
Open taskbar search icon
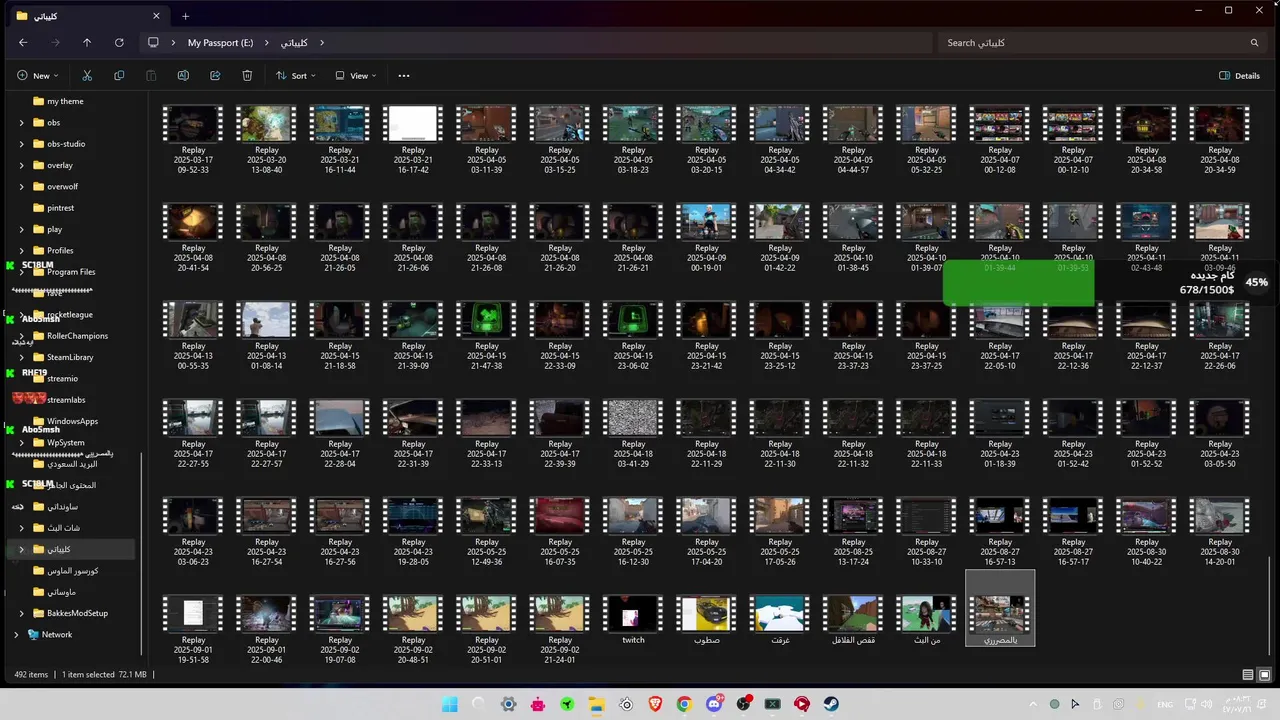(478, 704)
